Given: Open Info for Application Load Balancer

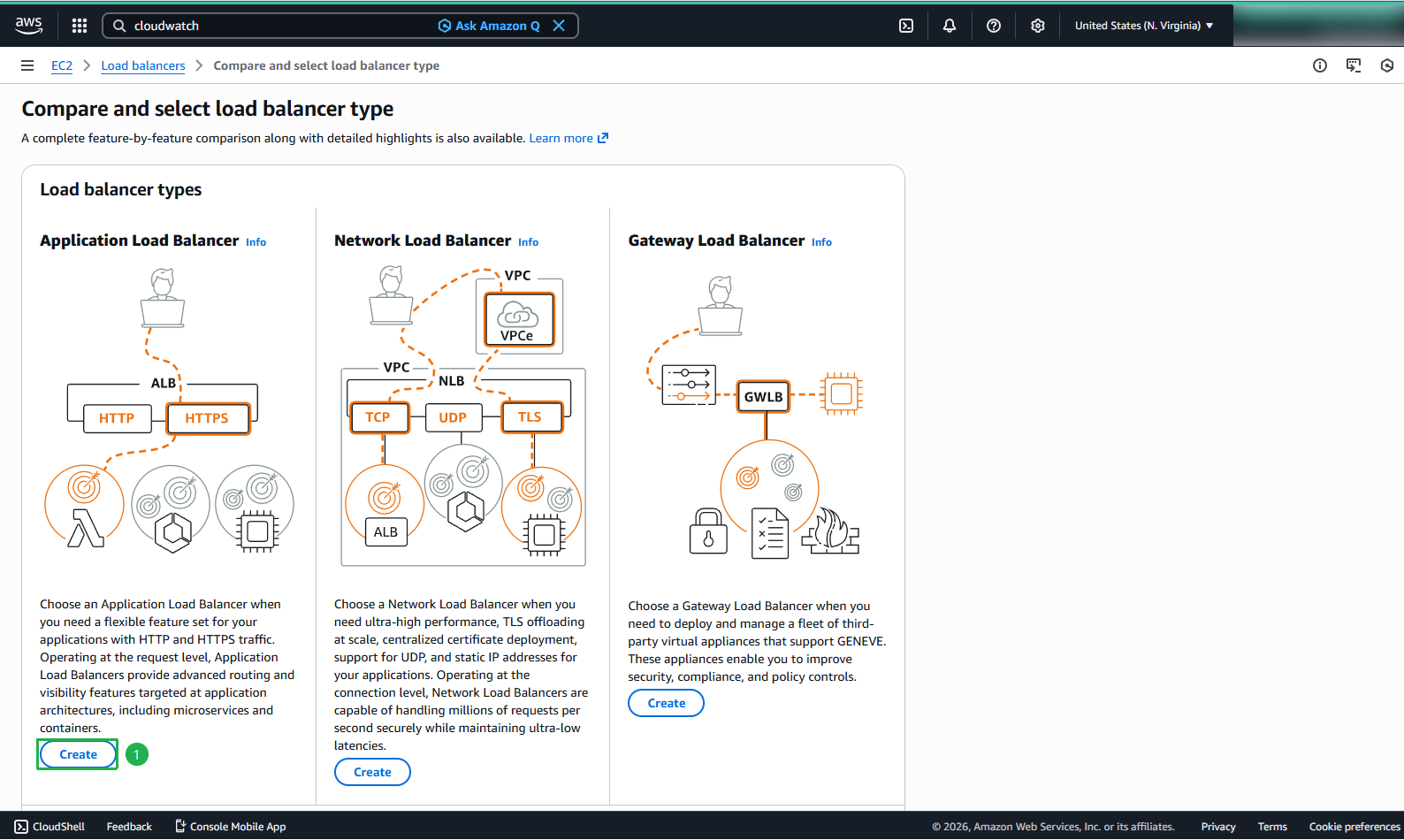Looking at the screenshot, I should pyautogui.click(x=256, y=242).
